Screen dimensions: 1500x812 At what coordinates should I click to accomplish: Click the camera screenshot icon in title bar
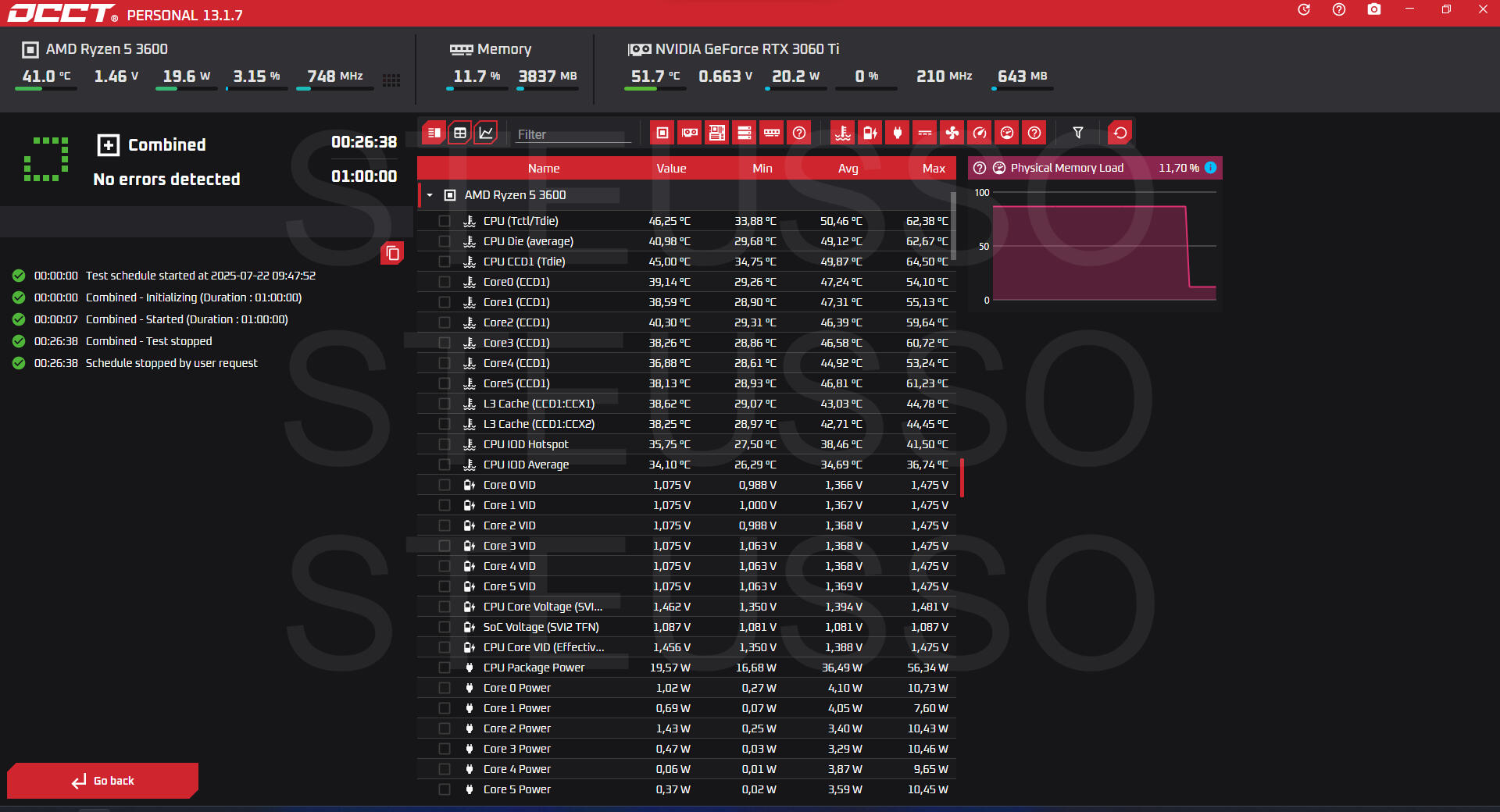click(1373, 9)
